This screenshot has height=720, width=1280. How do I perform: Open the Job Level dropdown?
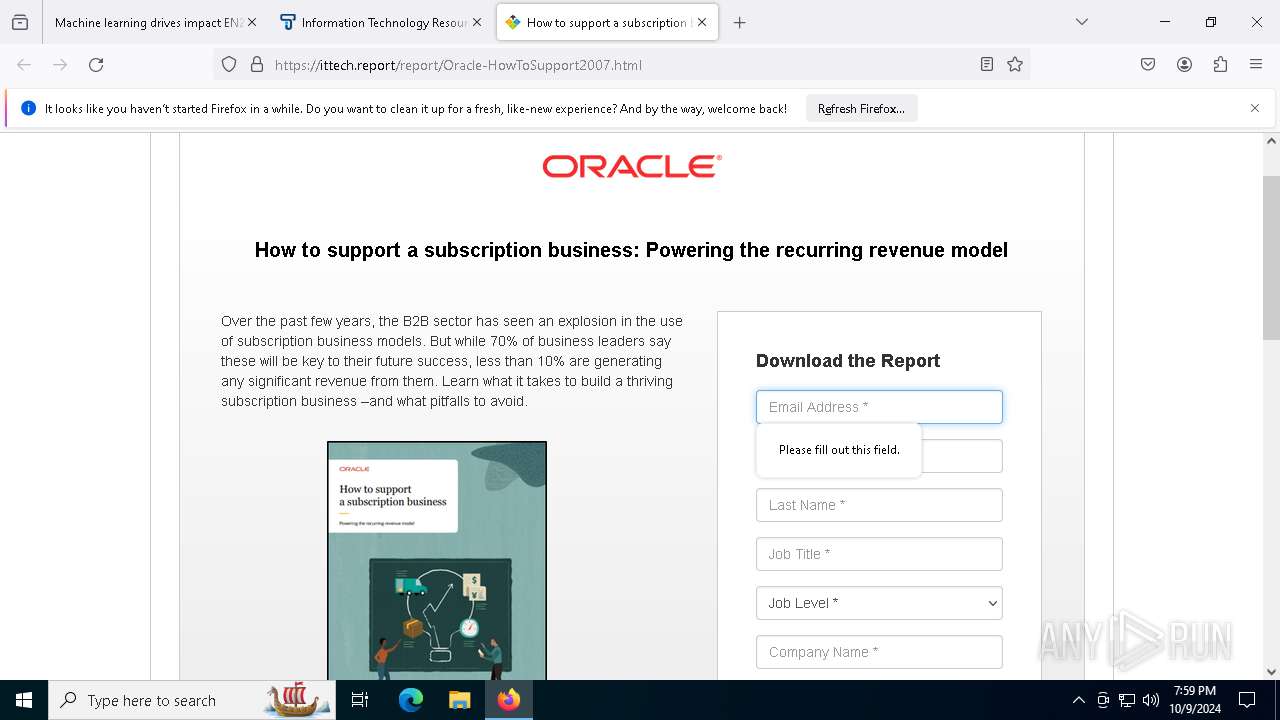[x=879, y=603]
